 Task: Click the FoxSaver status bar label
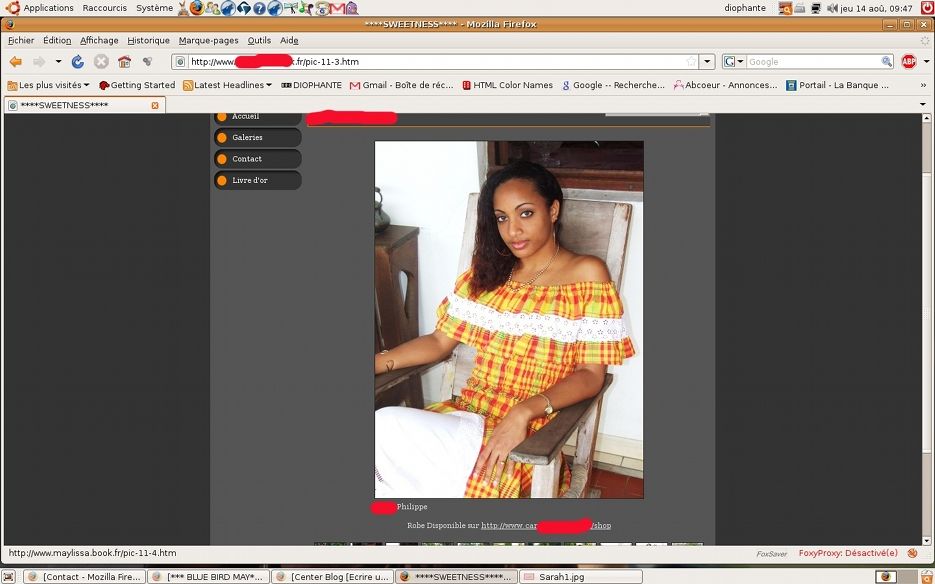point(772,554)
